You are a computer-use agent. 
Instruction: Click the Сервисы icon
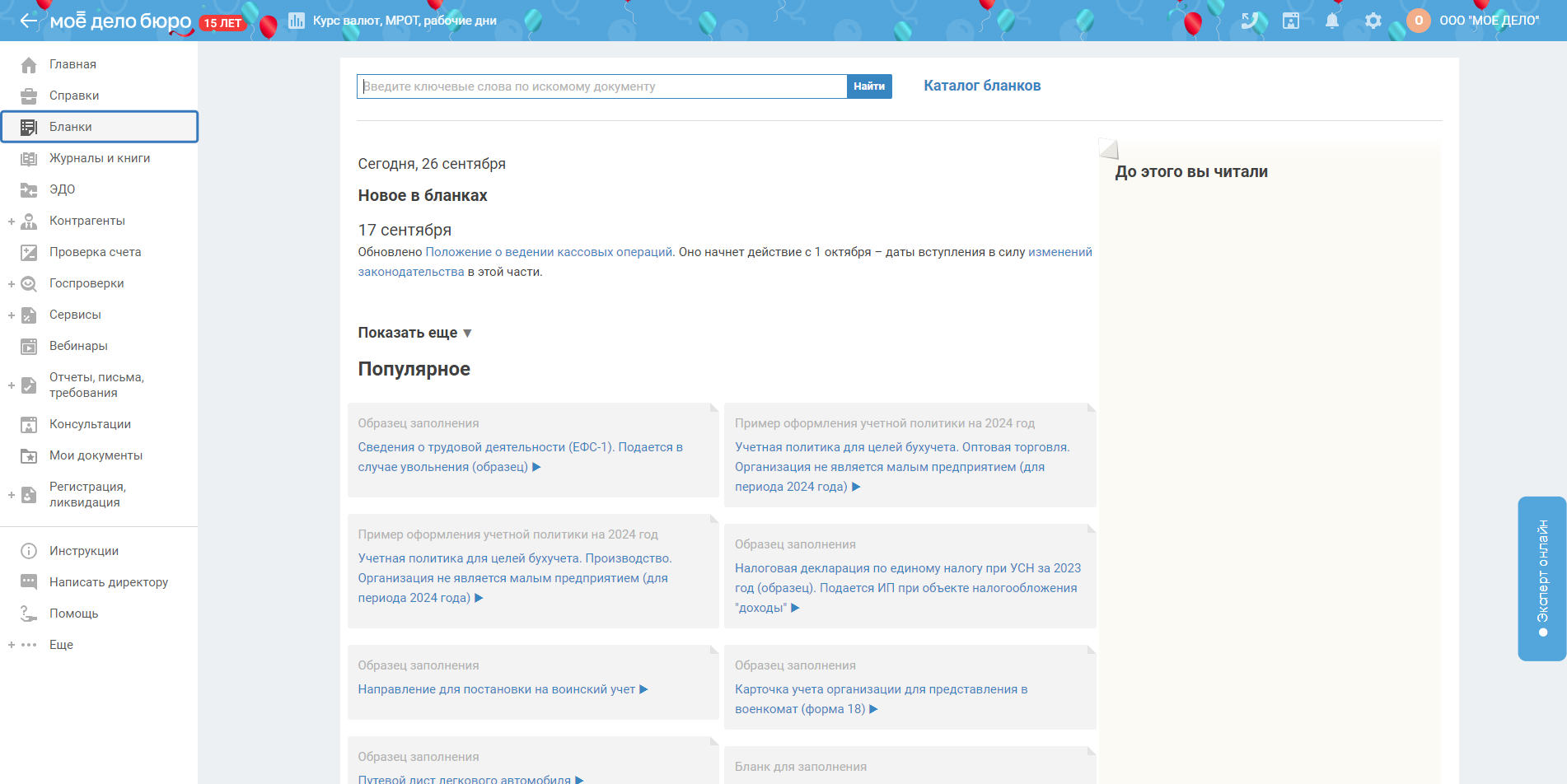[x=29, y=315]
